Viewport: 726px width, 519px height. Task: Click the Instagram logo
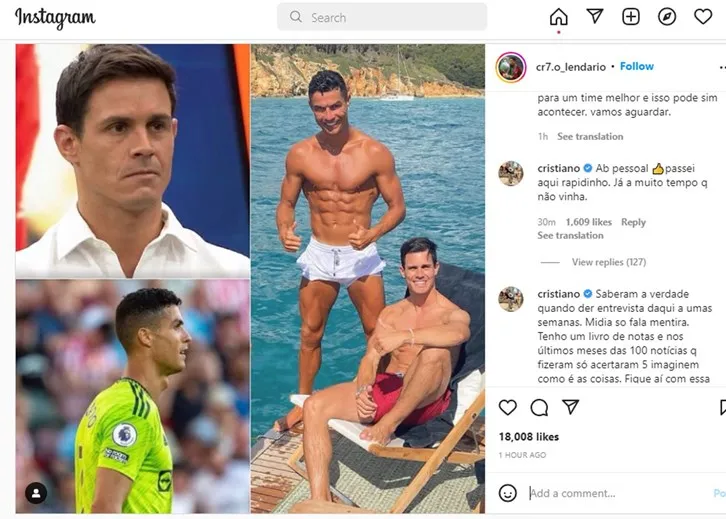pos(55,18)
